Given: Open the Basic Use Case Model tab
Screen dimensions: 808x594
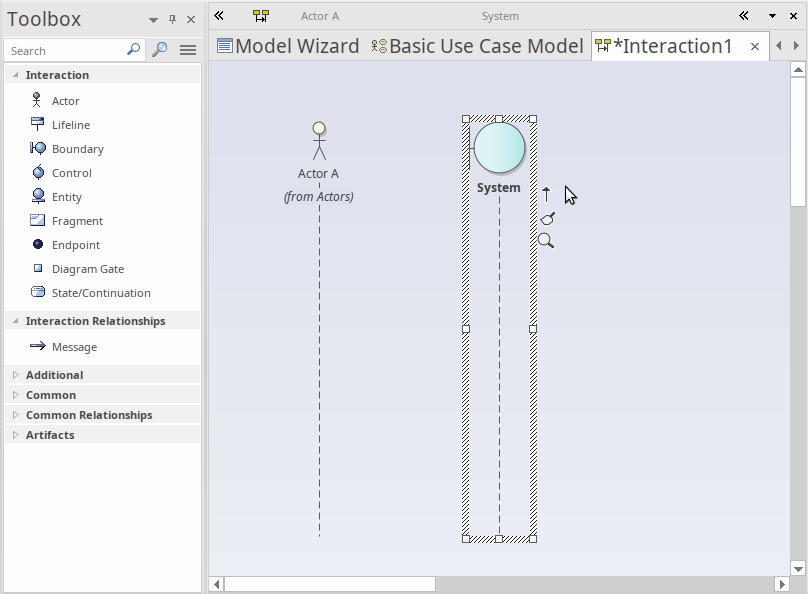Looking at the screenshot, I should 477,46.
